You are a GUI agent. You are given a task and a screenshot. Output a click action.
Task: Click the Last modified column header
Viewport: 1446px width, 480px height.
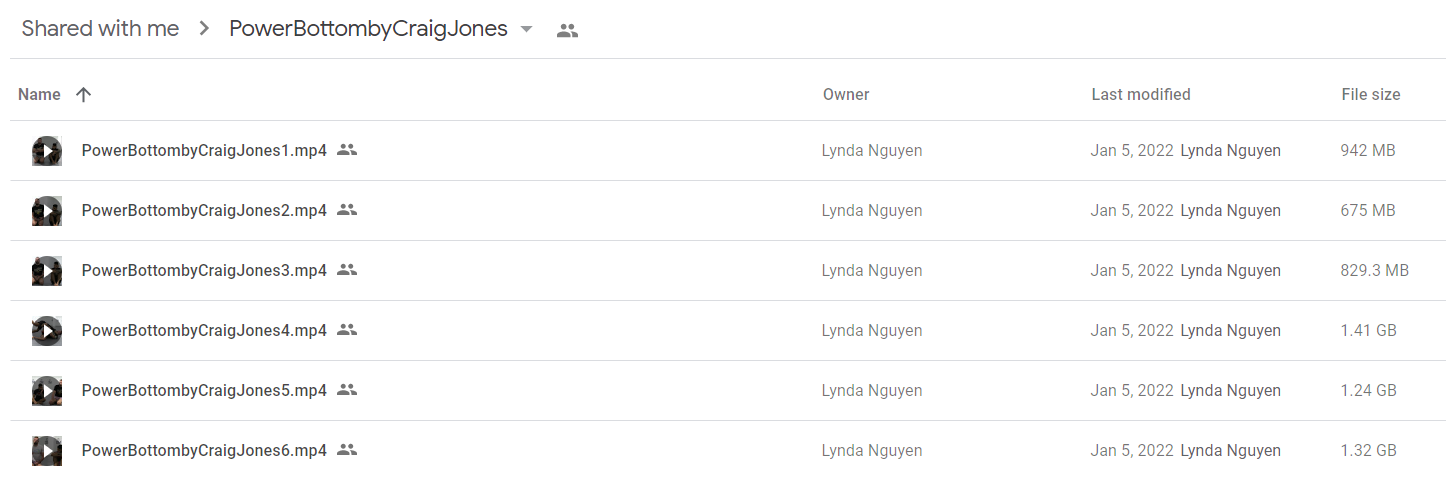(x=1141, y=94)
